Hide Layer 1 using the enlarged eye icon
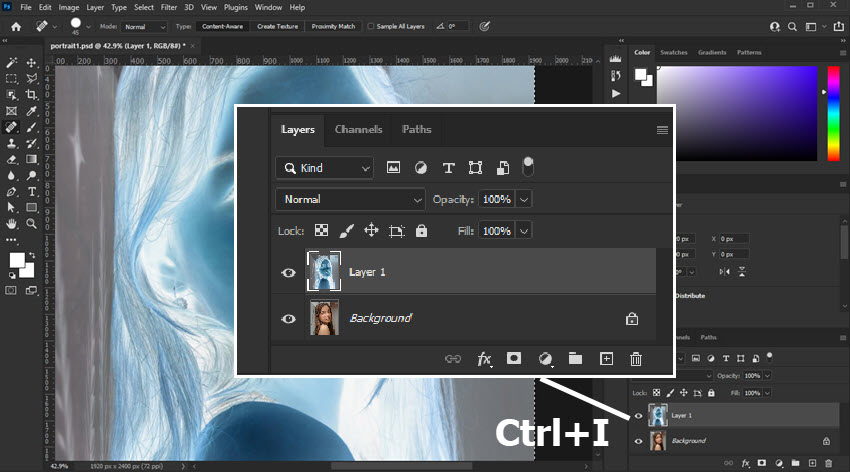This screenshot has width=850, height=472. coord(288,273)
